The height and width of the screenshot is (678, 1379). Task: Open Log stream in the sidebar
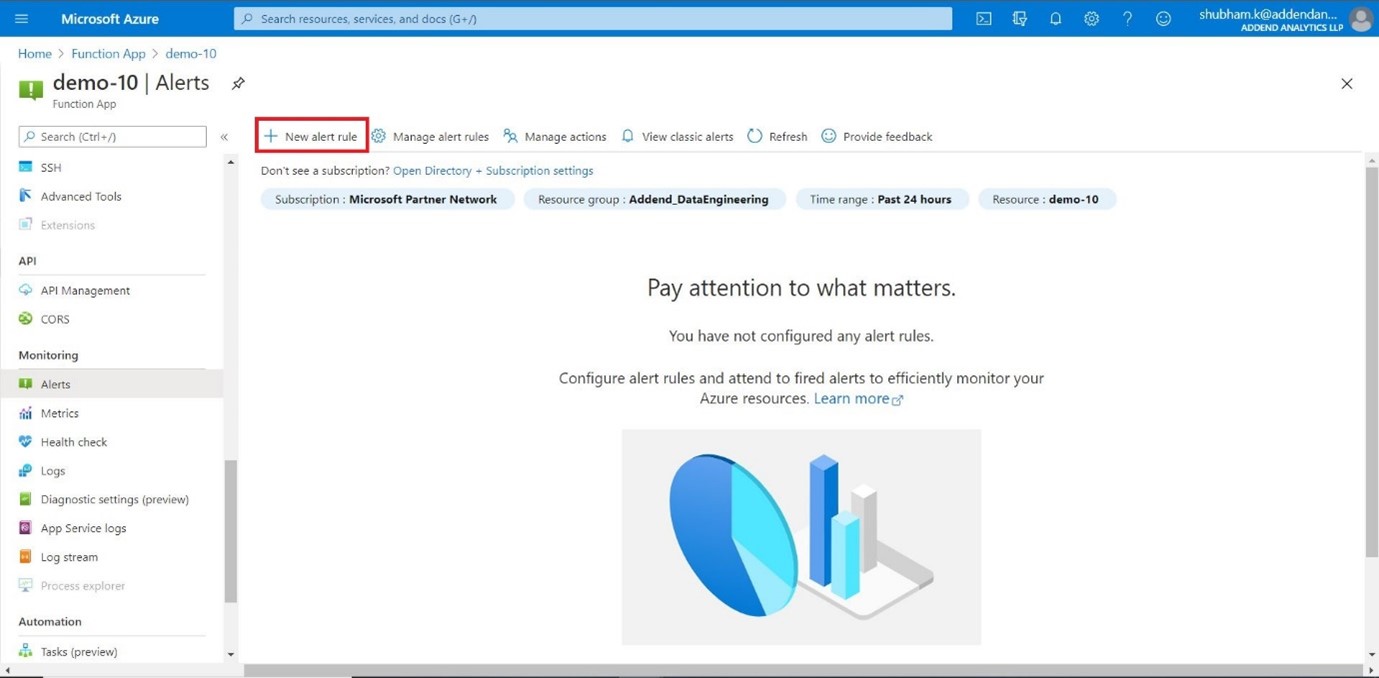coord(68,556)
